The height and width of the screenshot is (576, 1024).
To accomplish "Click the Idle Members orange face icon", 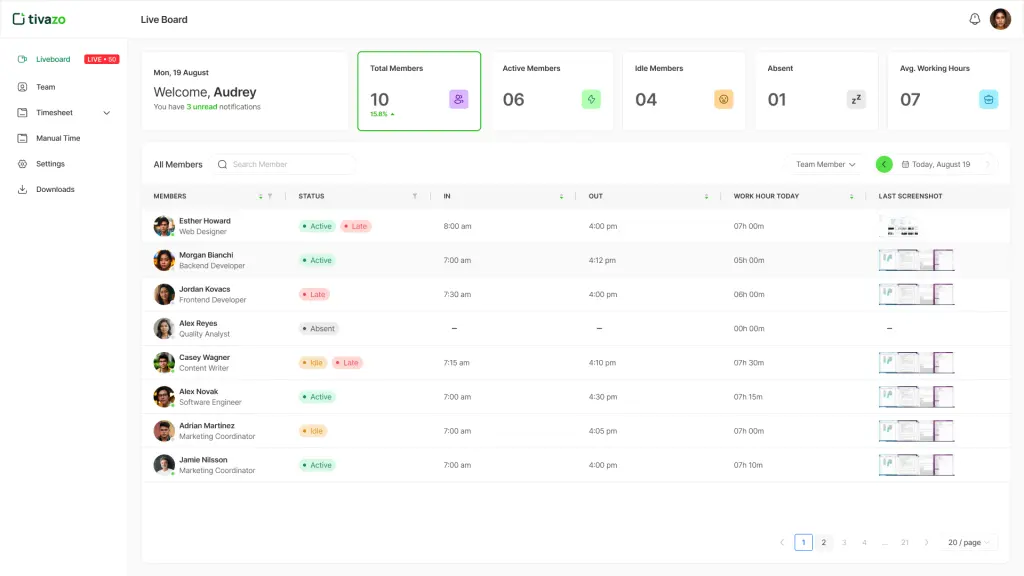I will (x=723, y=99).
